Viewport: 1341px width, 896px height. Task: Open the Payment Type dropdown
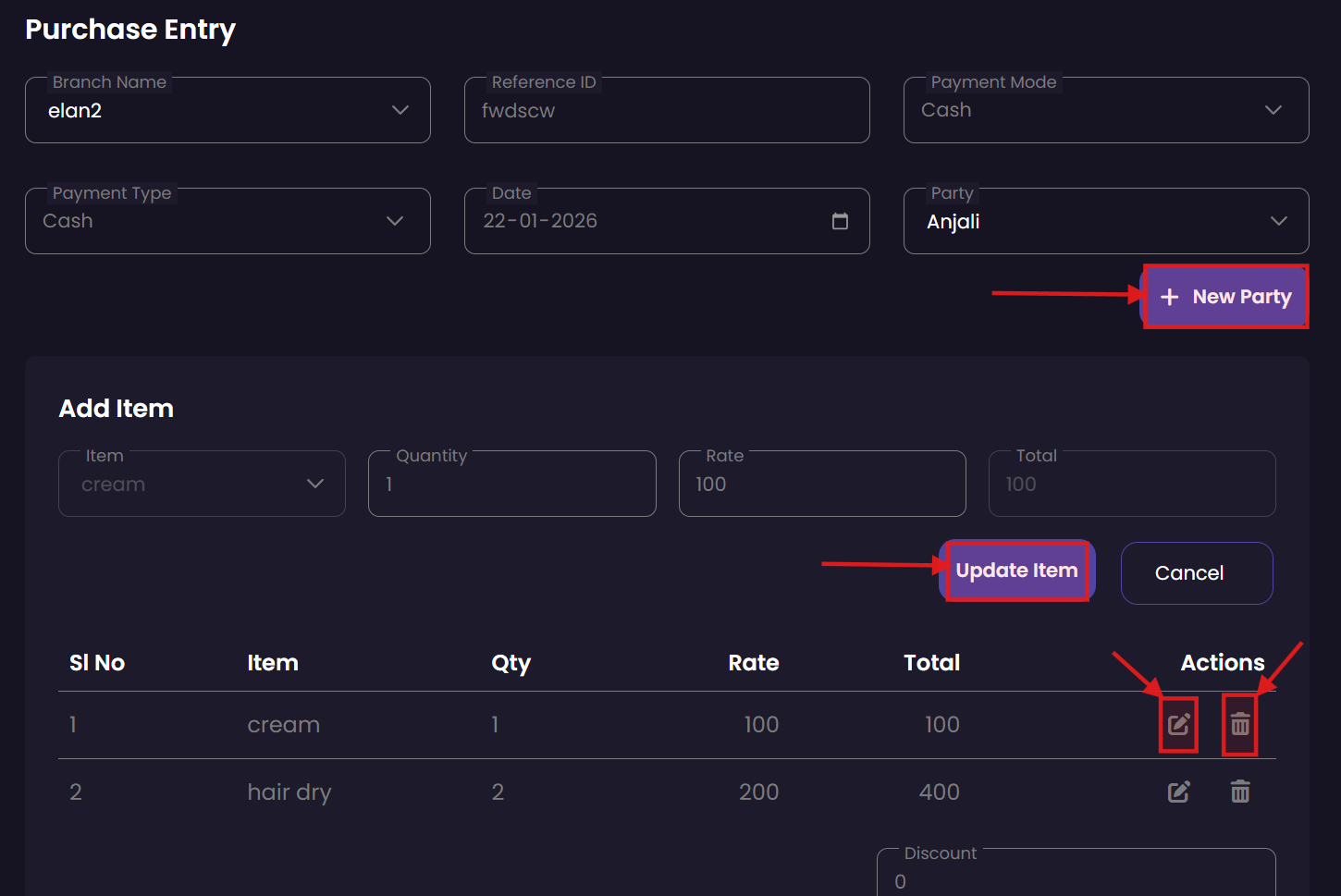[x=395, y=221]
